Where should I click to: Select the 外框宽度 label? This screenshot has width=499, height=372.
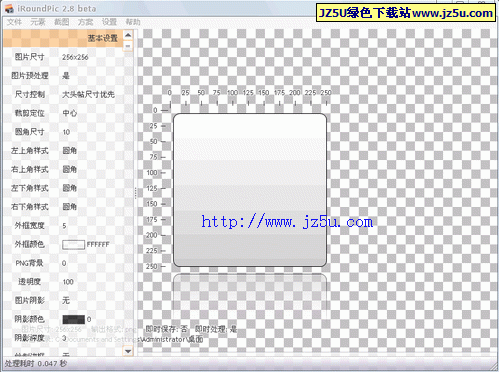point(29,226)
